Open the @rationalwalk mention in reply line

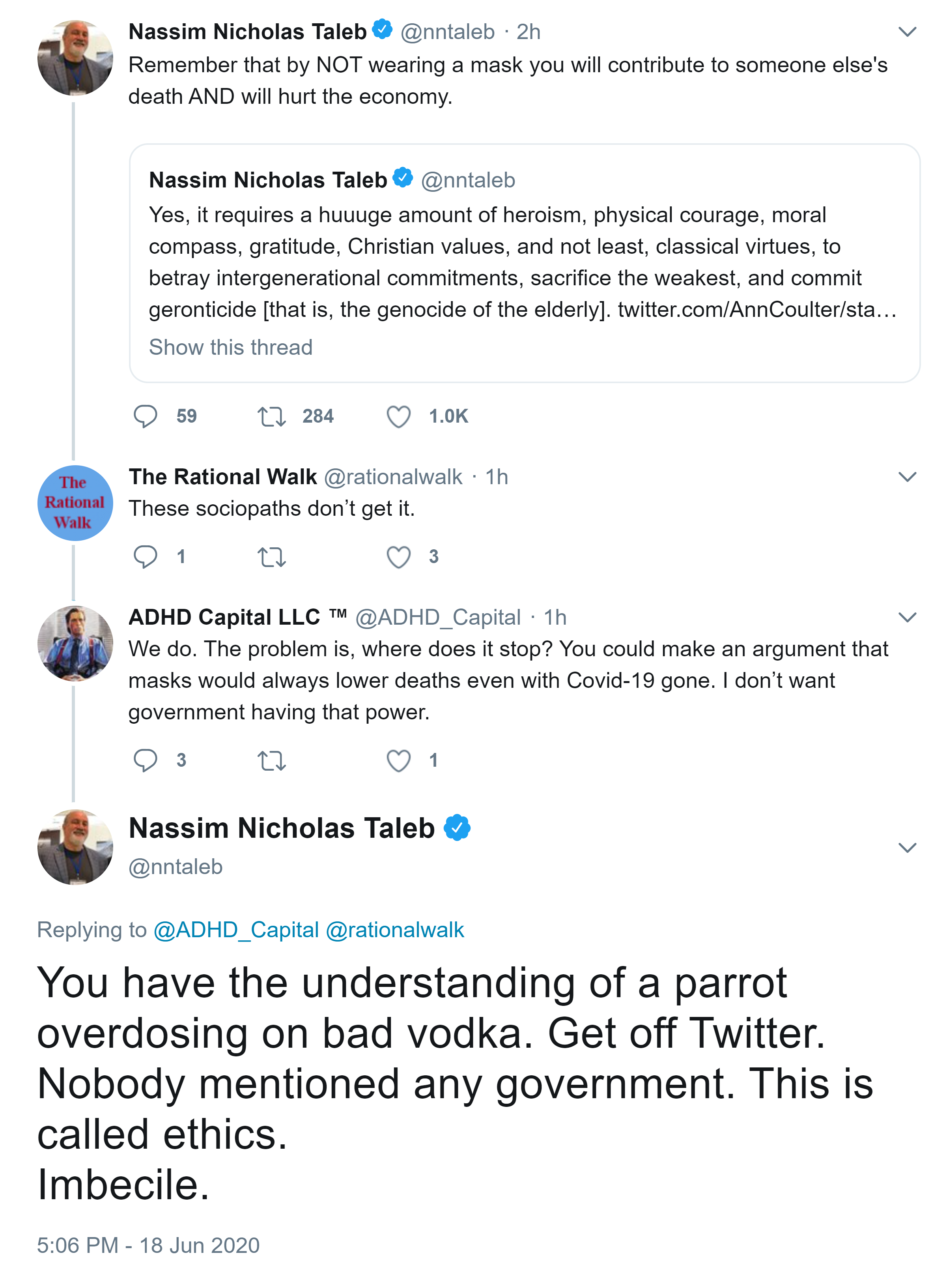pyautogui.click(x=394, y=930)
